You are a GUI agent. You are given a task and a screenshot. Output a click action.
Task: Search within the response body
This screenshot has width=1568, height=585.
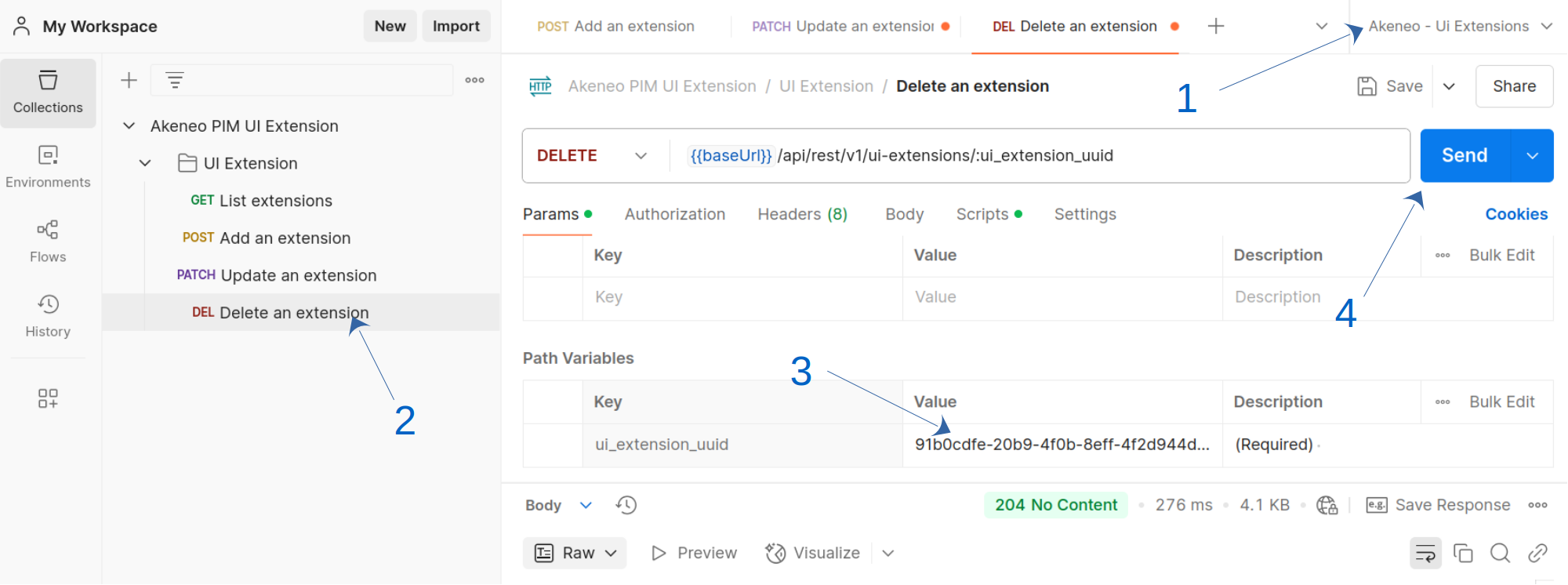tap(1500, 554)
